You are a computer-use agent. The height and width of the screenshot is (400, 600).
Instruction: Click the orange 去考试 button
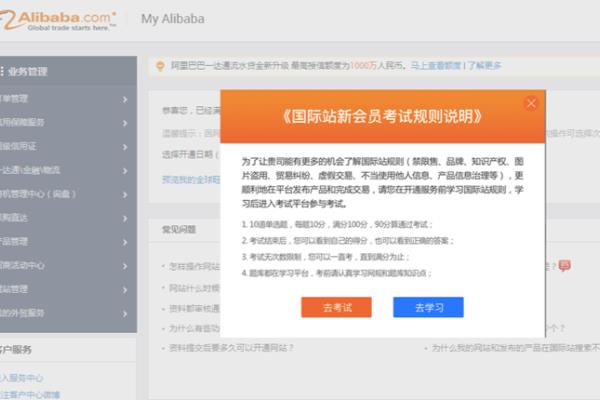pyautogui.click(x=336, y=307)
